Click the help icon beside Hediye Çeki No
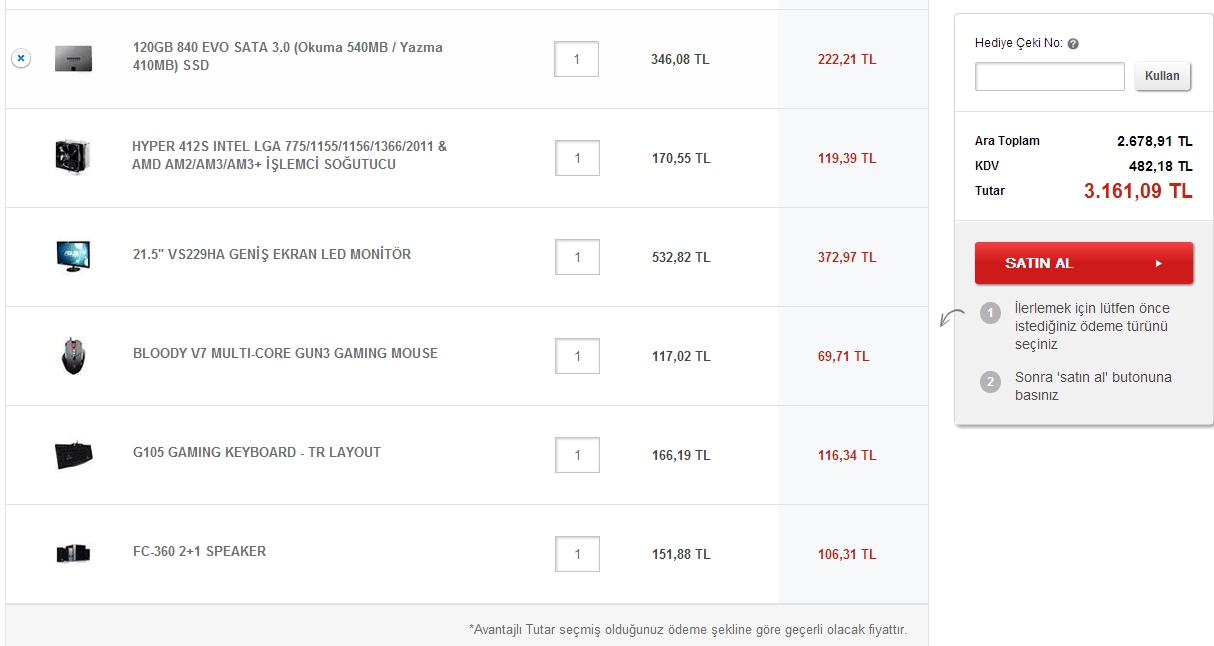Image resolution: width=1214 pixels, height=646 pixels. point(1073,44)
